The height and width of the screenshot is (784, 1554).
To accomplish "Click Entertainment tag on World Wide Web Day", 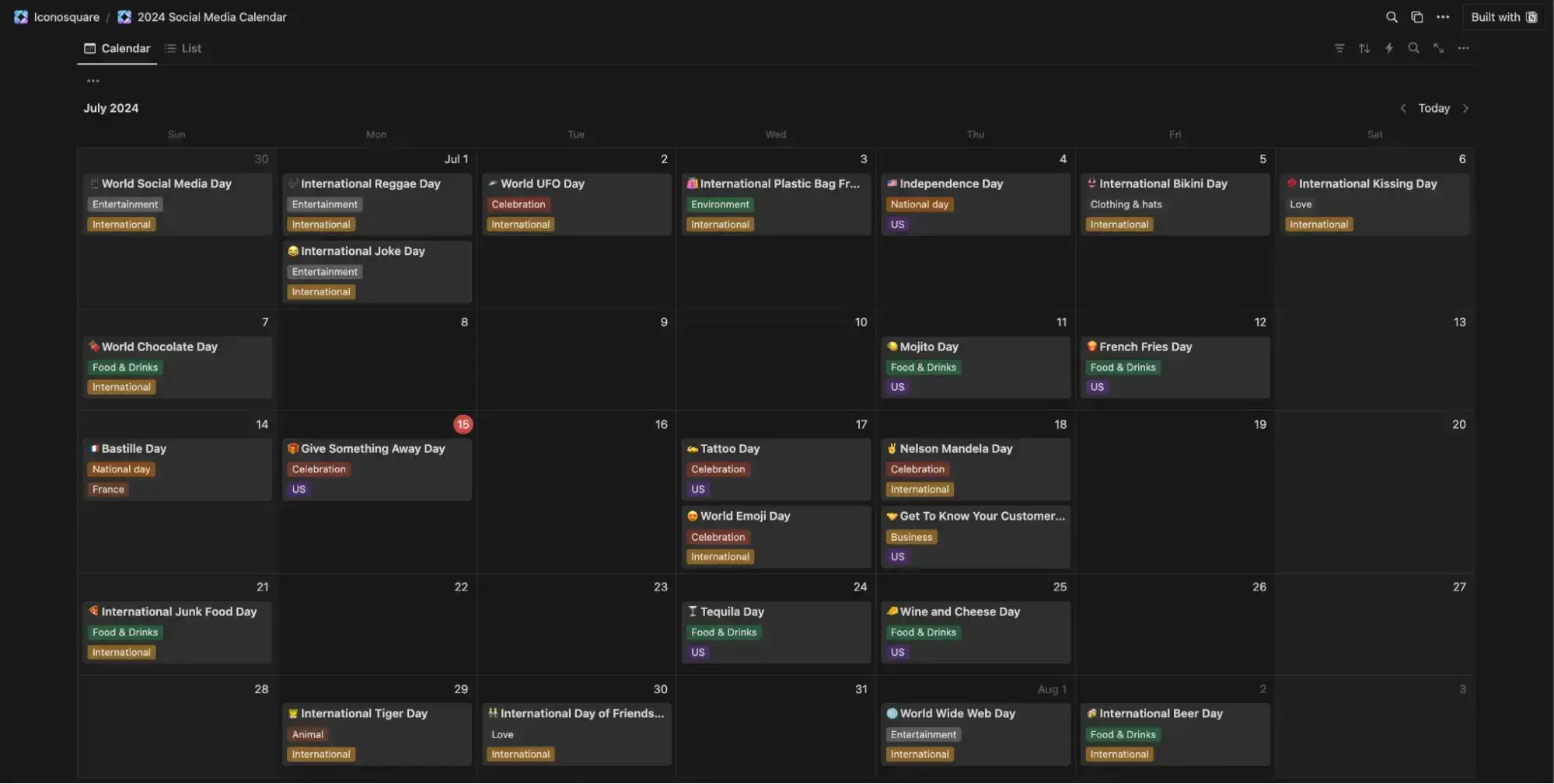I will pyautogui.click(x=924, y=734).
